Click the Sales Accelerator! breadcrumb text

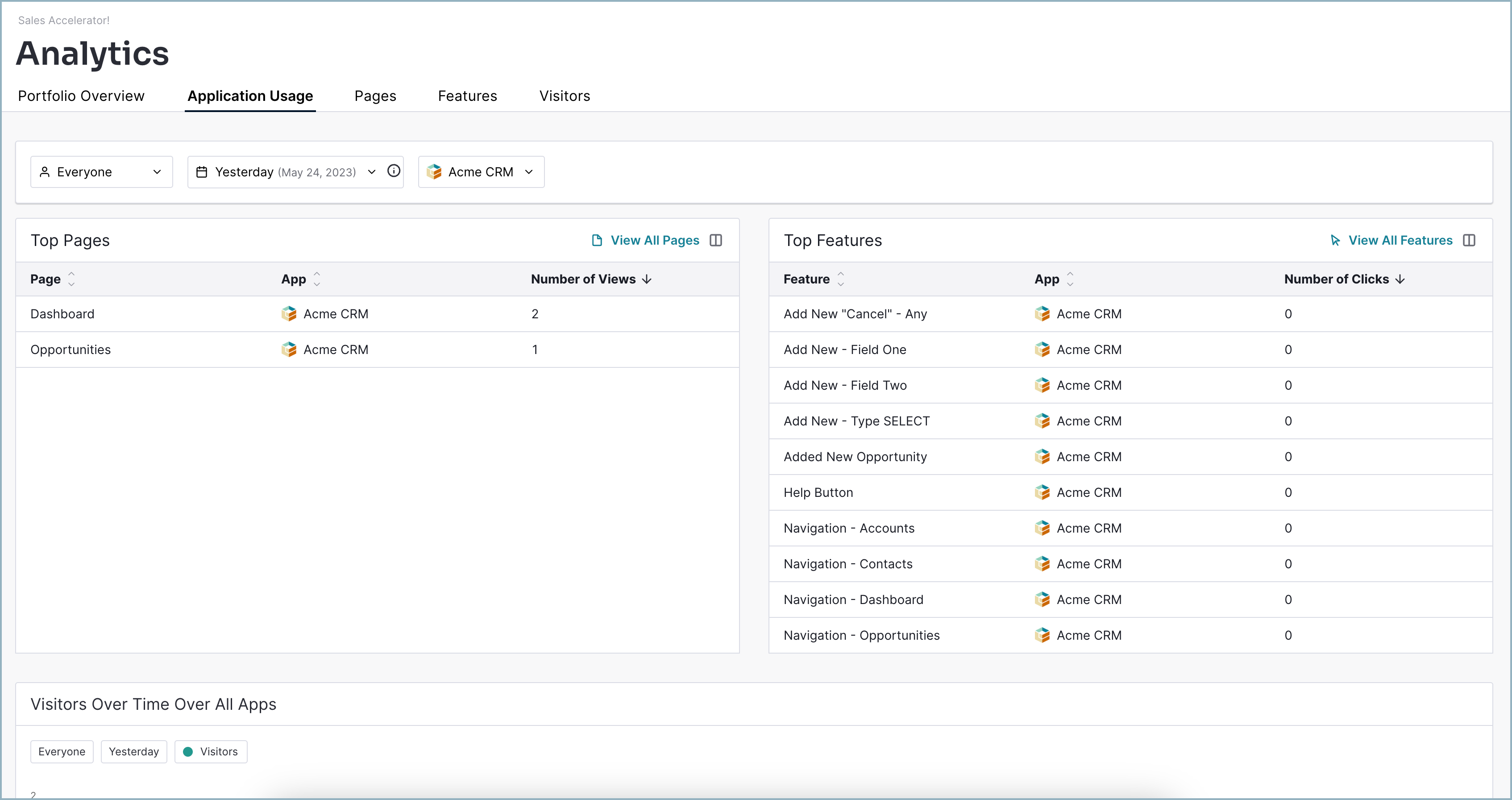63,20
